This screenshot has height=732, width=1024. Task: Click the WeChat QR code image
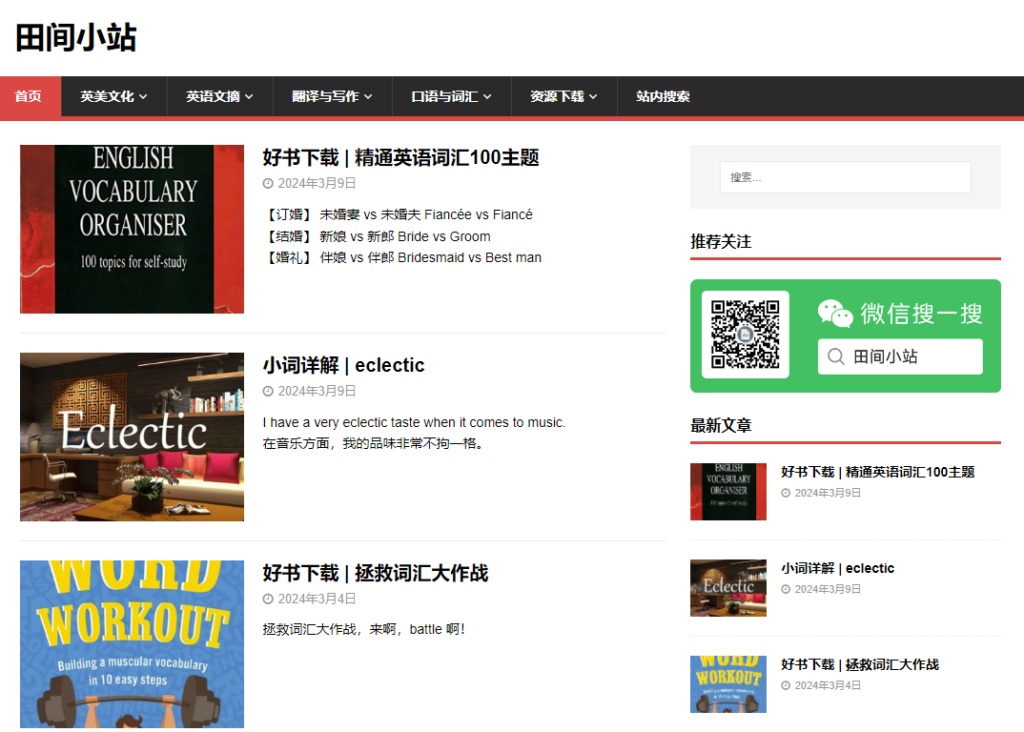pos(745,334)
